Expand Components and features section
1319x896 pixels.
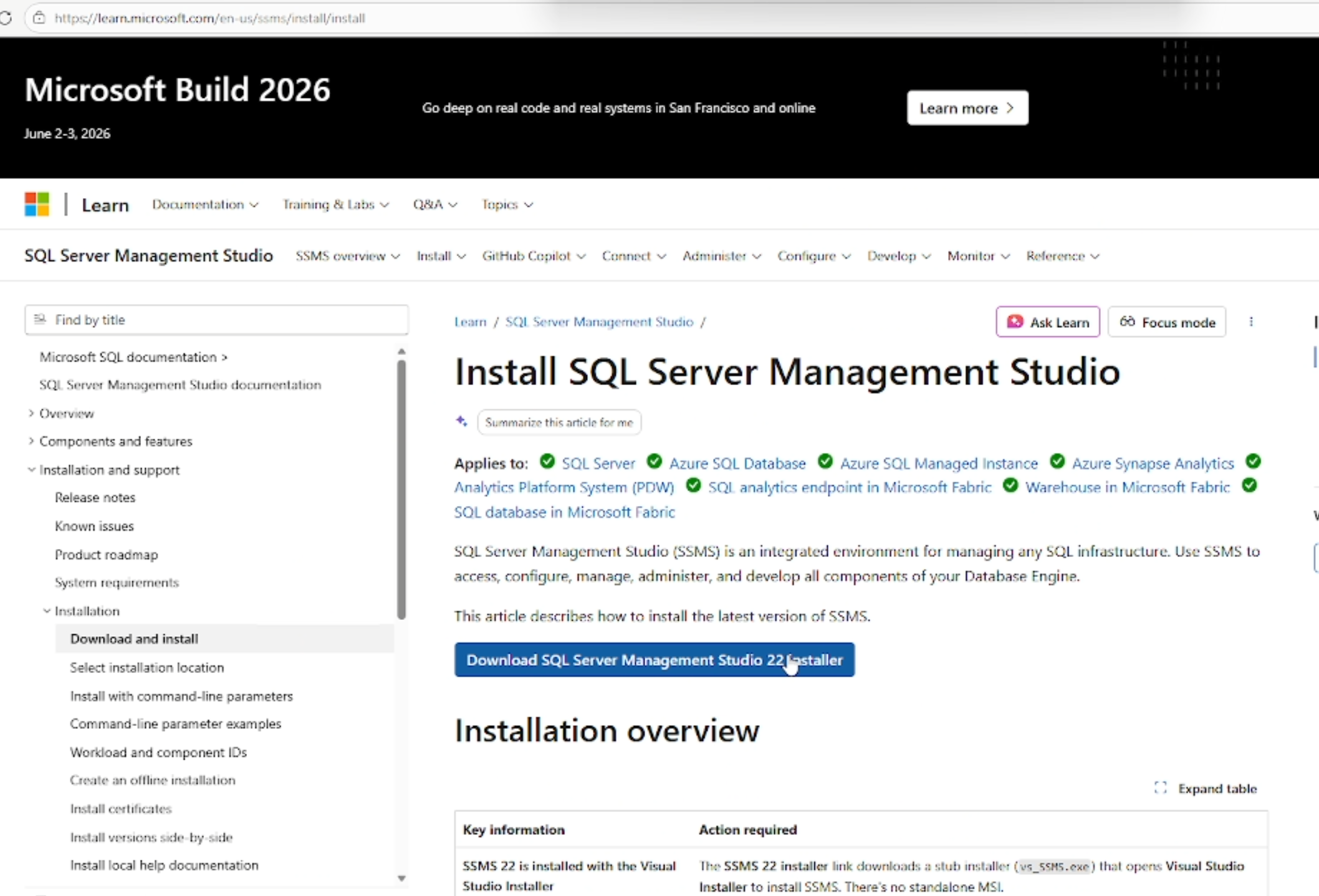click(31, 441)
